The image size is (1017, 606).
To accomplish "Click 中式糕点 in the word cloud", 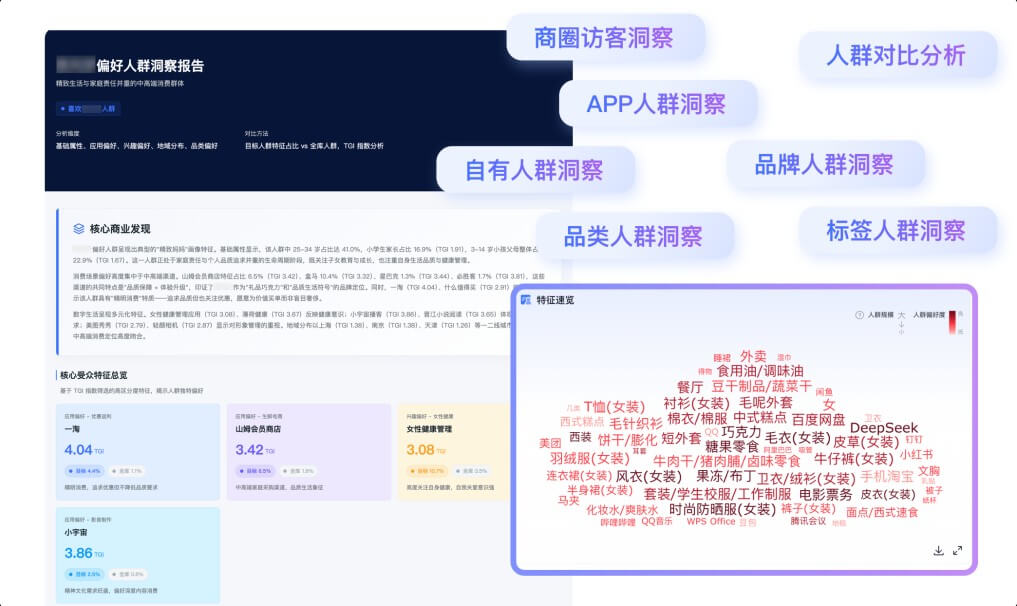I will click(760, 418).
